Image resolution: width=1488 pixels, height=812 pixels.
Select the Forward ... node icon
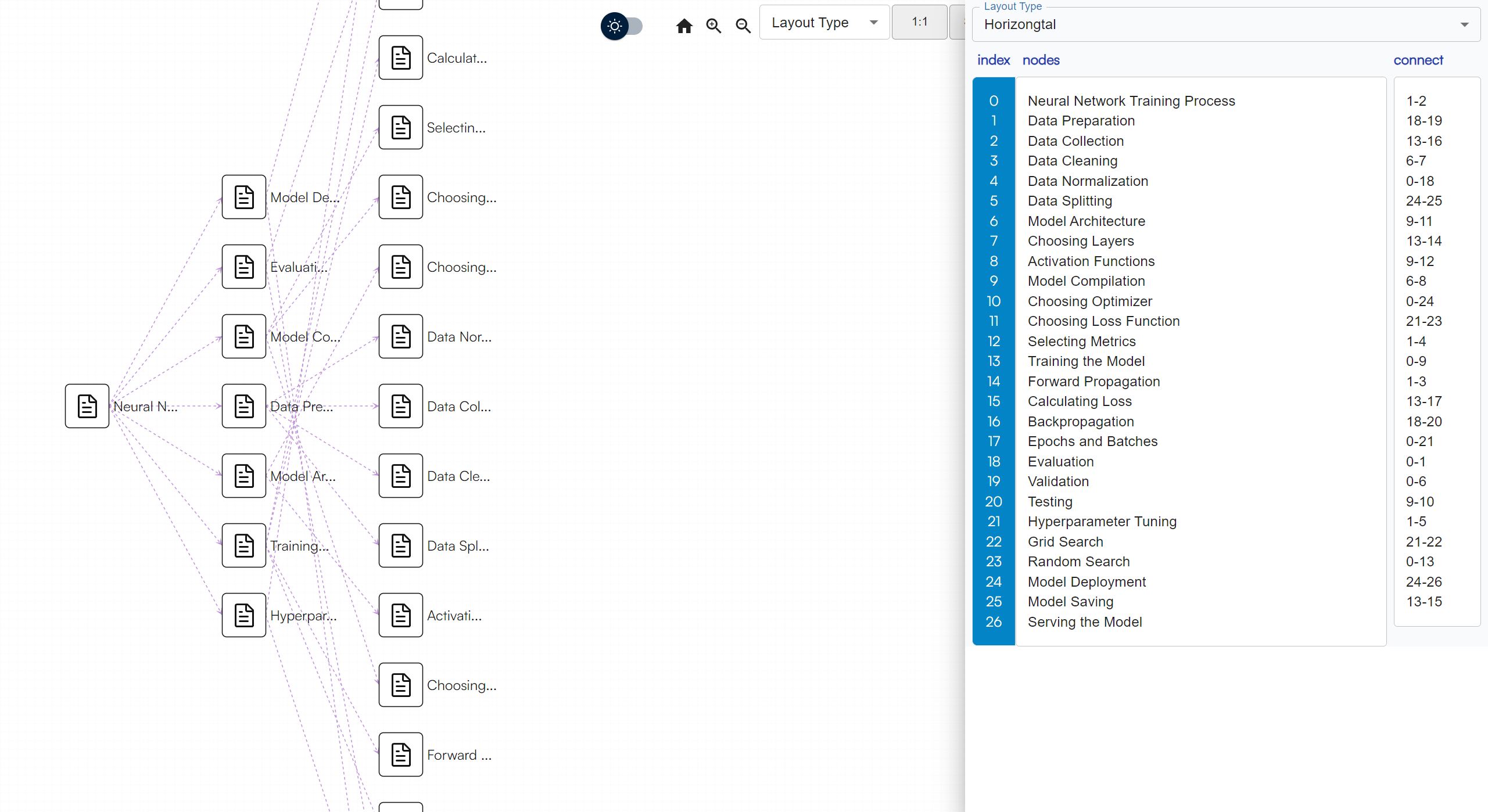tap(401, 754)
